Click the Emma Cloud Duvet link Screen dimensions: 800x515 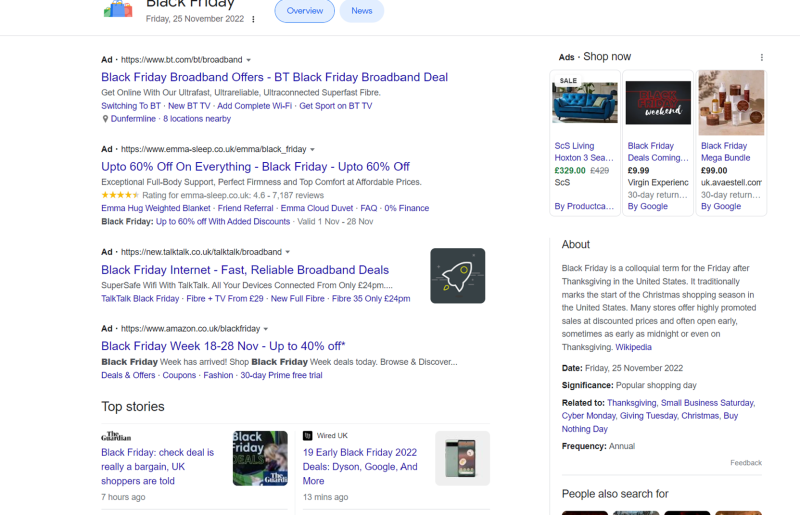[317, 208]
